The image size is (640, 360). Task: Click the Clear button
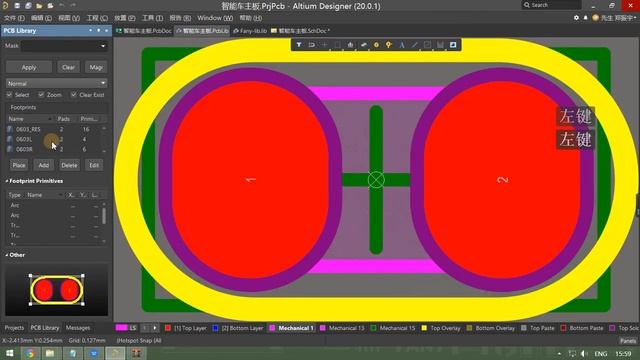tap(69, 67)
